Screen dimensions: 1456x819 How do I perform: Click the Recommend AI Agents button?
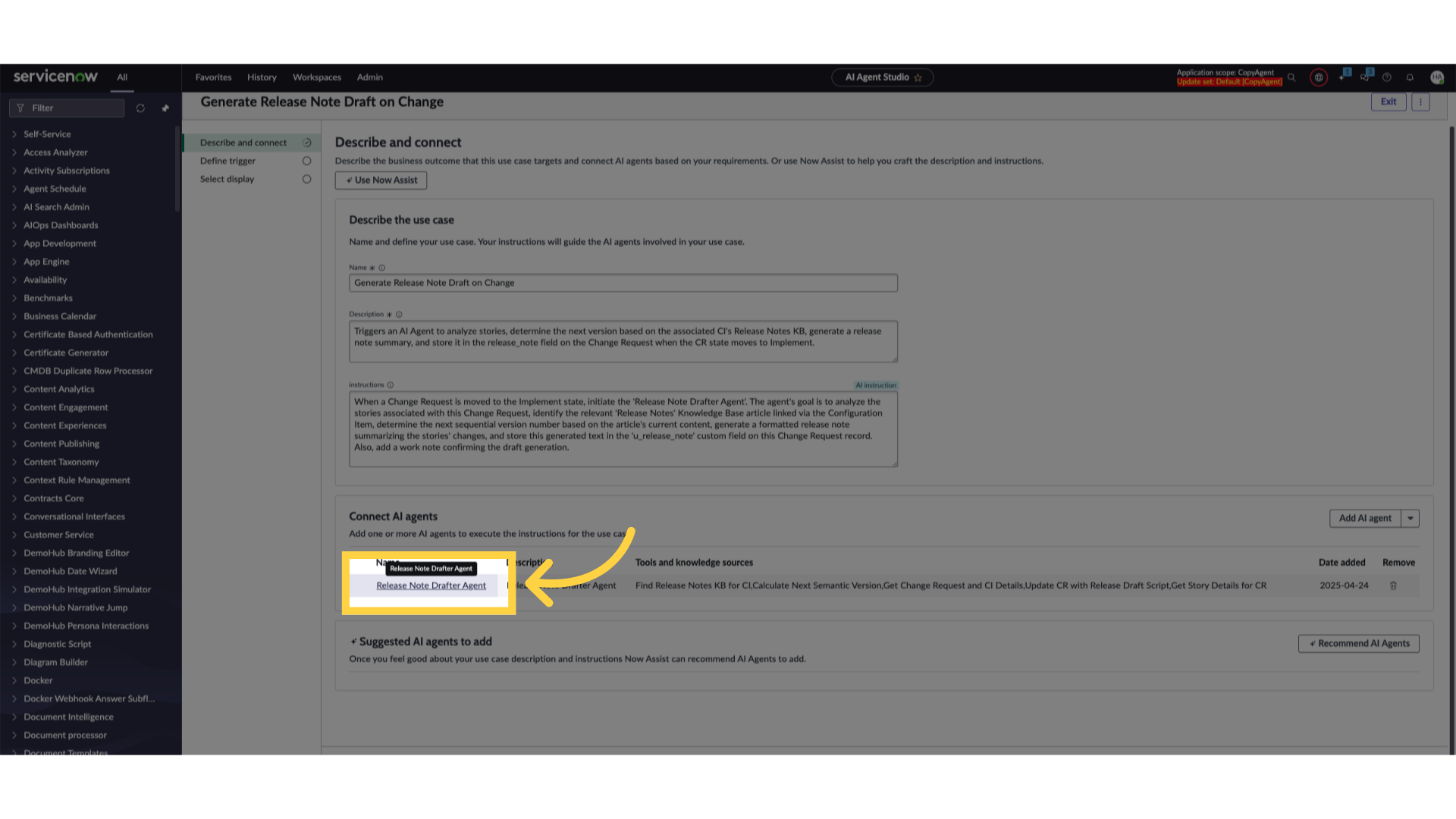[1359, 644]
